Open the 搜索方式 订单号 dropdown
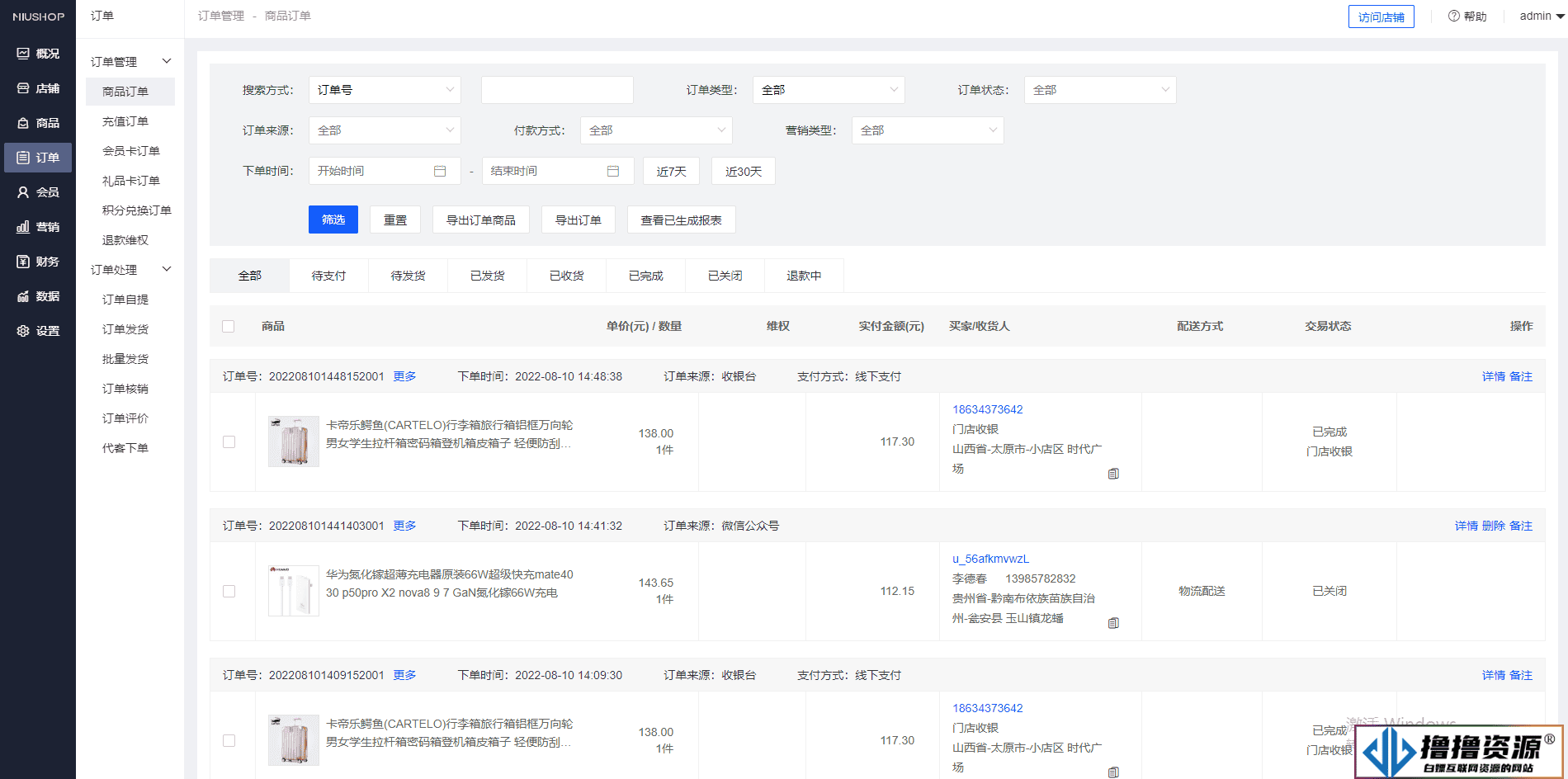Screen dimensions: 1568x779 385,90
